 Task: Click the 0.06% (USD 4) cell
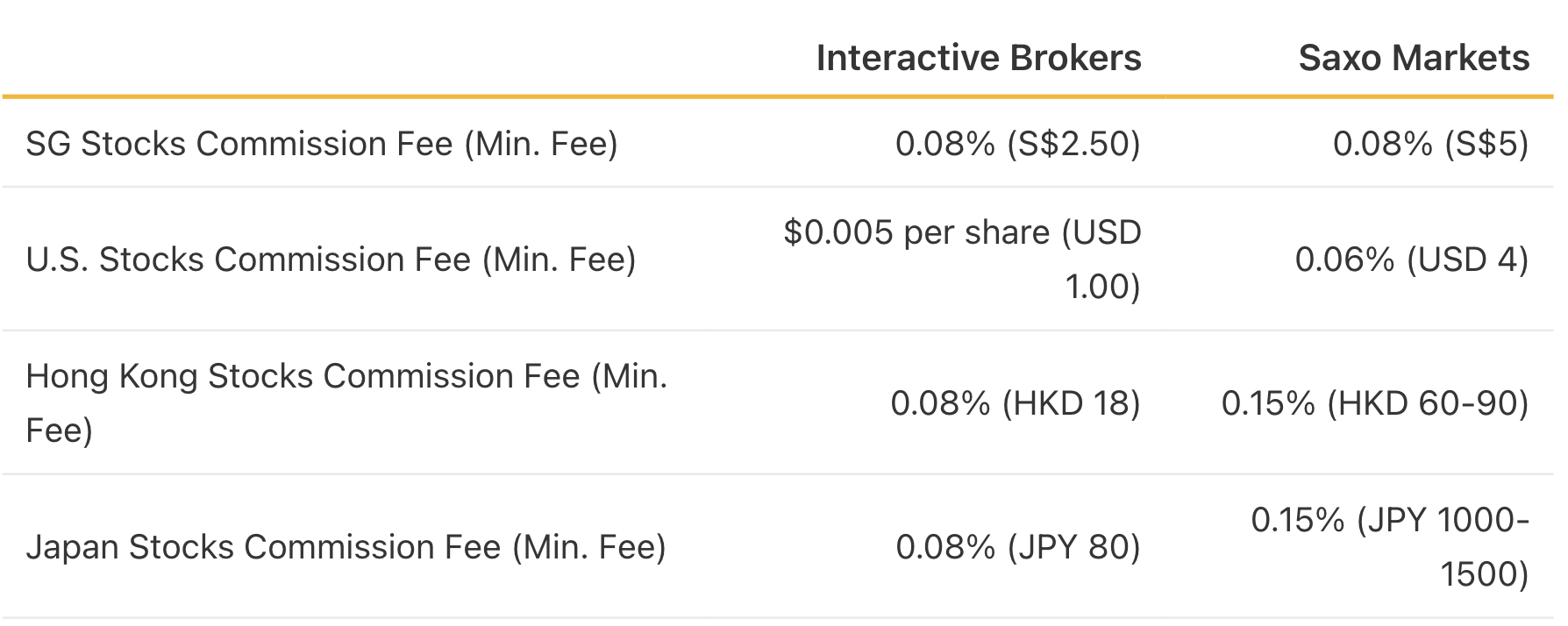coord(1412,260)
